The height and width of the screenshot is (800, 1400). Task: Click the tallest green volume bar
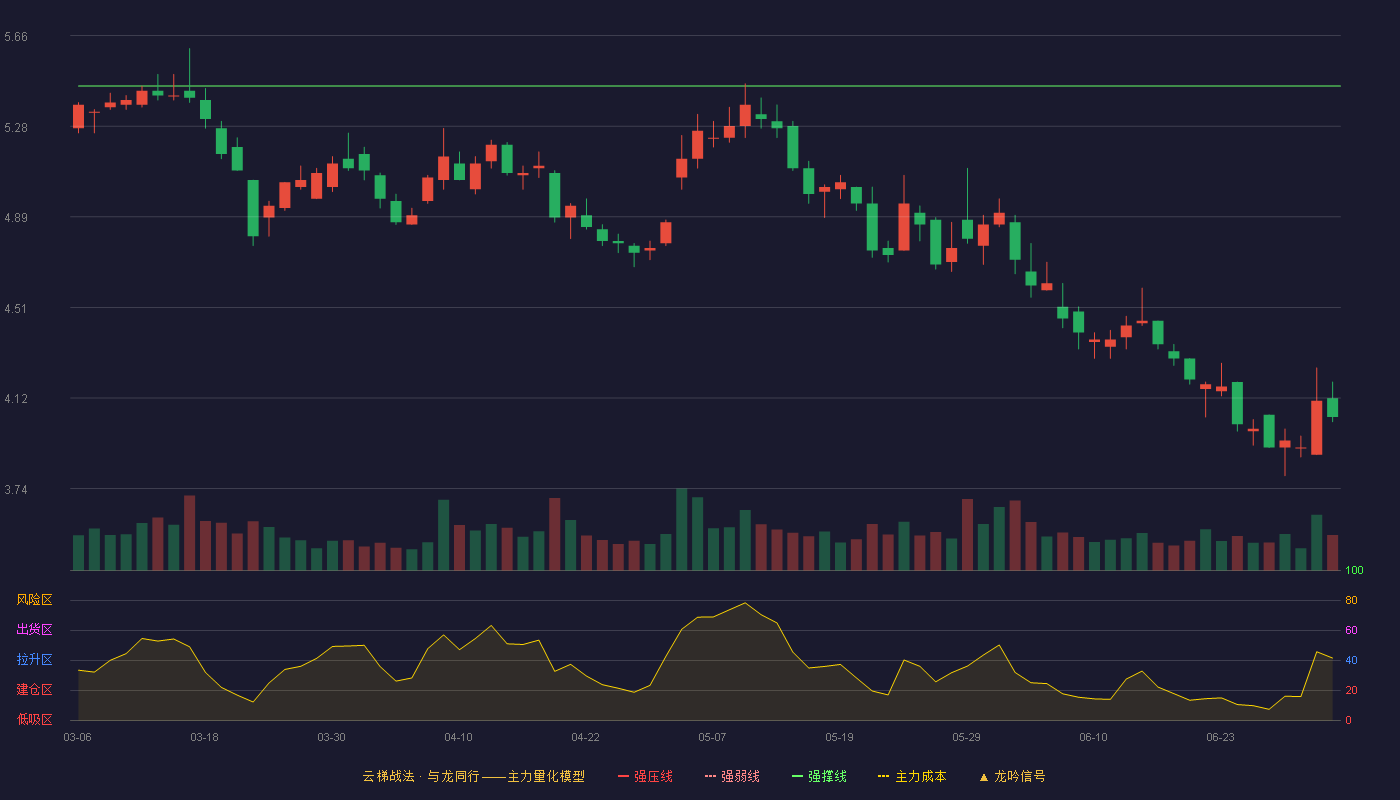click(682, 529)
